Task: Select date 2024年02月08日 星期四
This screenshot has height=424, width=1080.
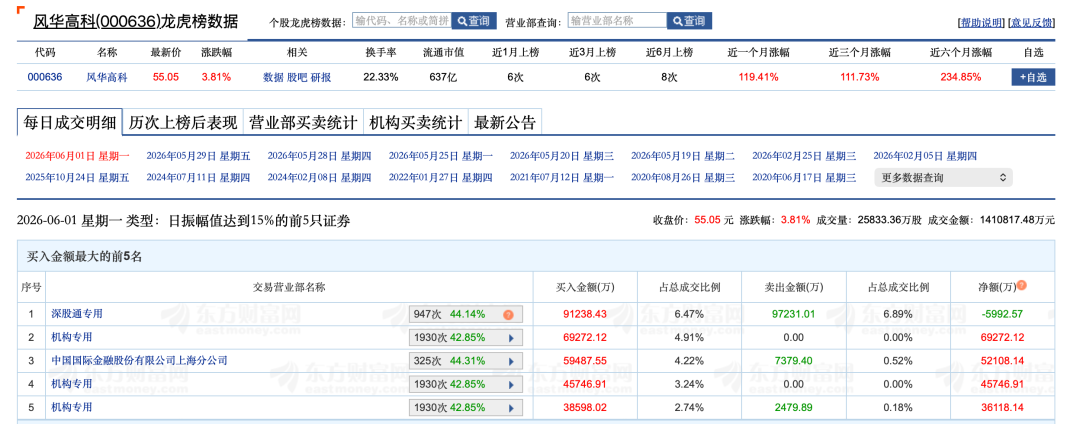Action: coord(320,178)
